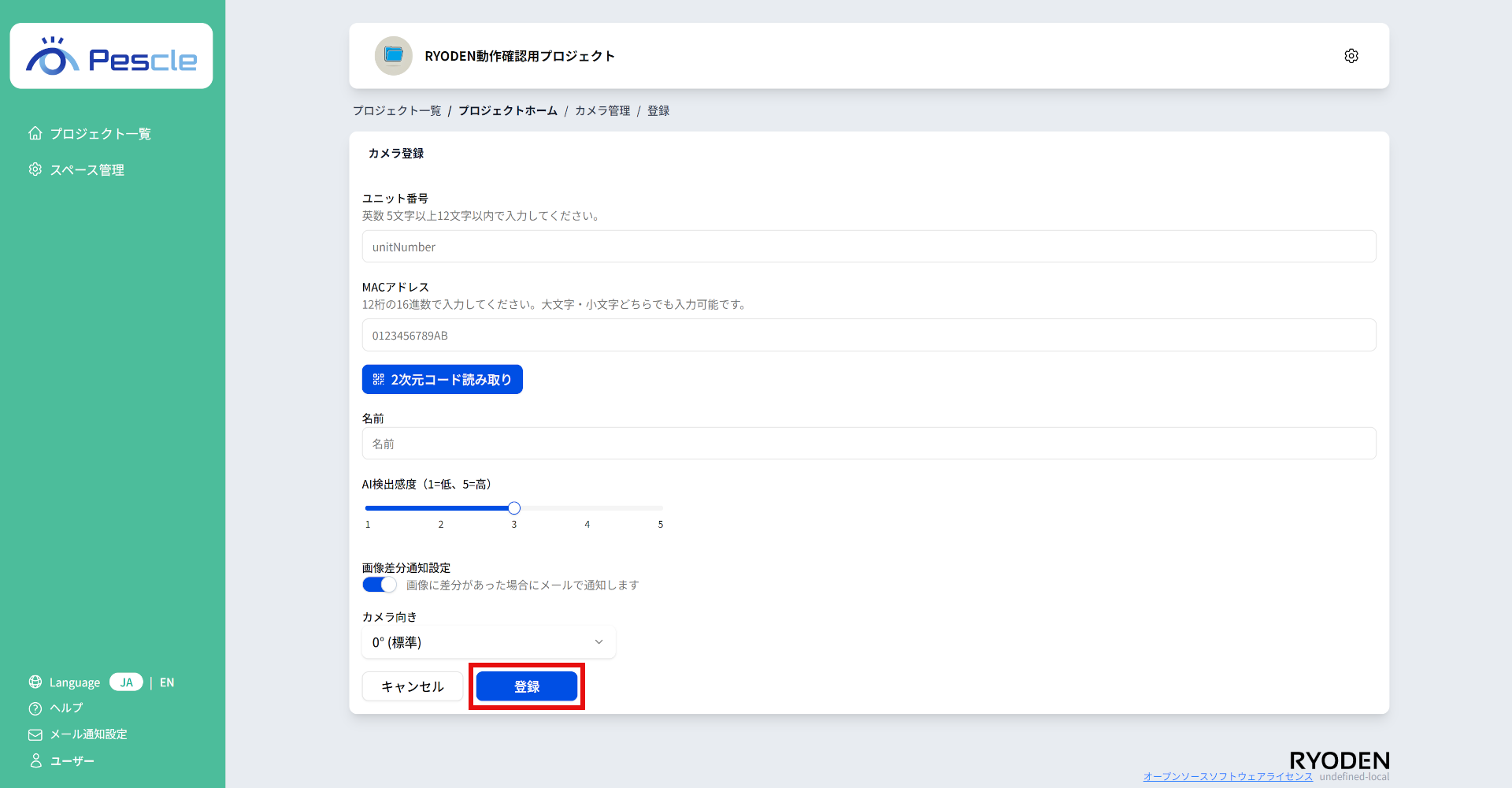Click the Language globe icon
Image resolution: width=1512 pixels, height=788 pixels.
coord(35,682)
